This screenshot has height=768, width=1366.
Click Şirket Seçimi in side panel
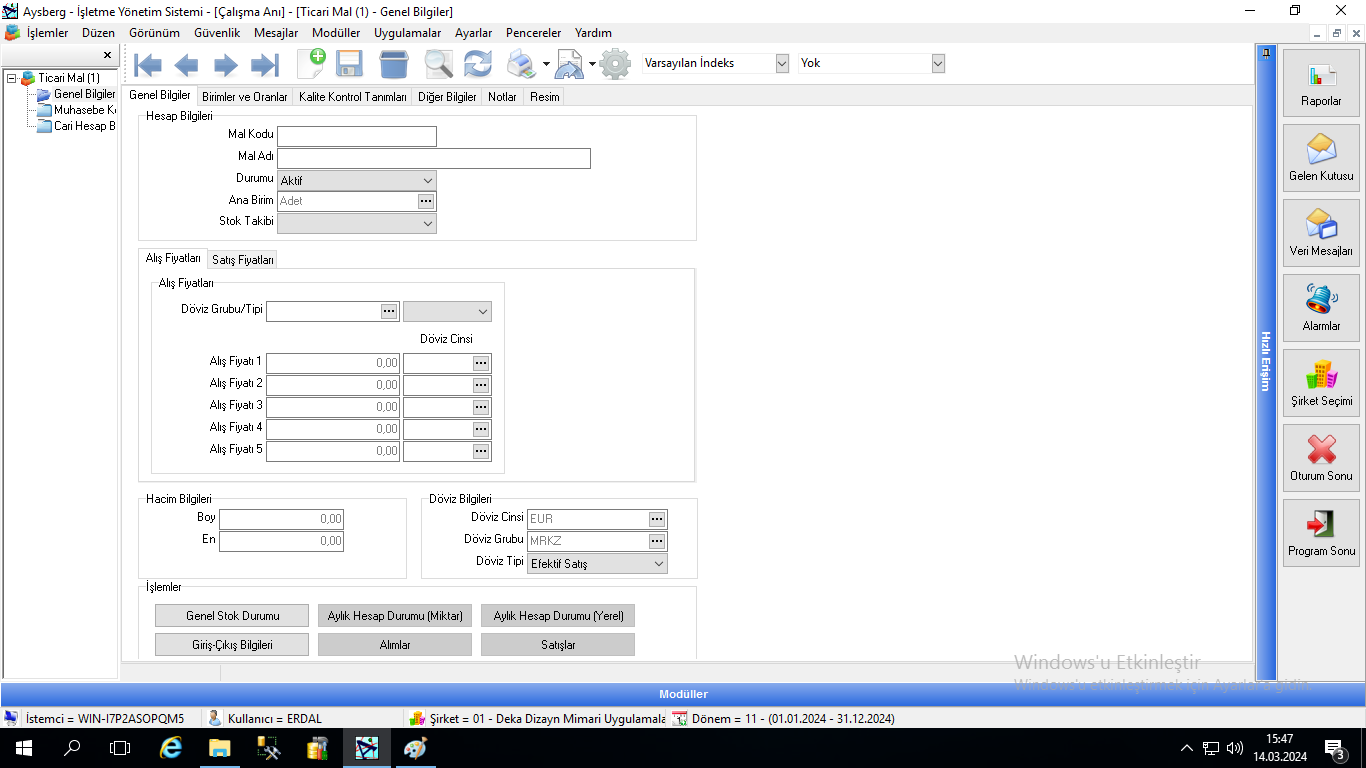tap(1321, 382)
